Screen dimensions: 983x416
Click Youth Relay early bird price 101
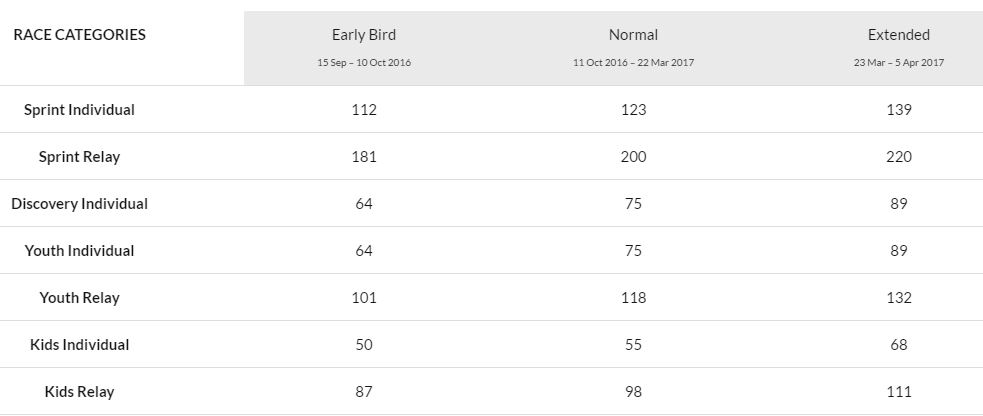click(x=364, y=298)
